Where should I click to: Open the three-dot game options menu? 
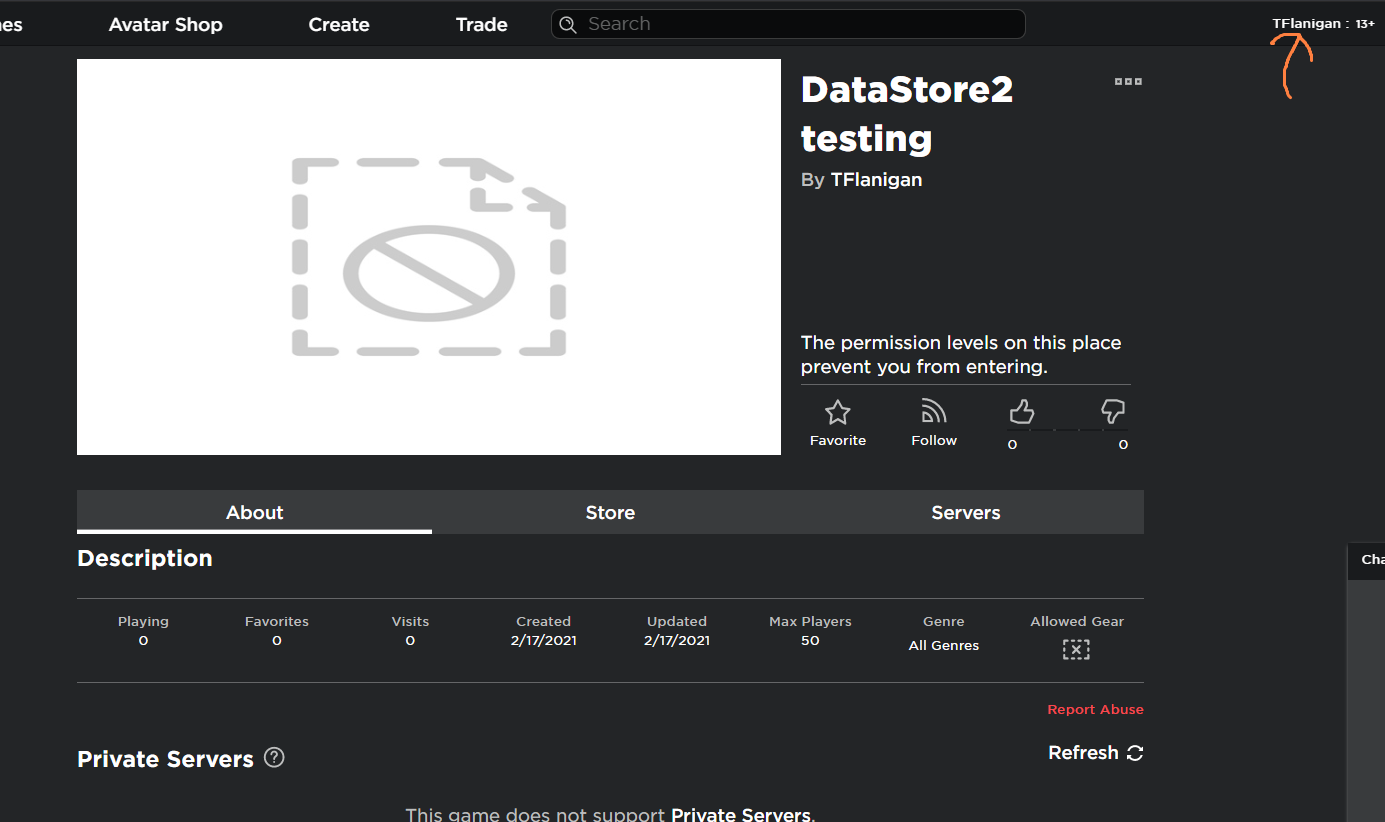[1128, 82]
